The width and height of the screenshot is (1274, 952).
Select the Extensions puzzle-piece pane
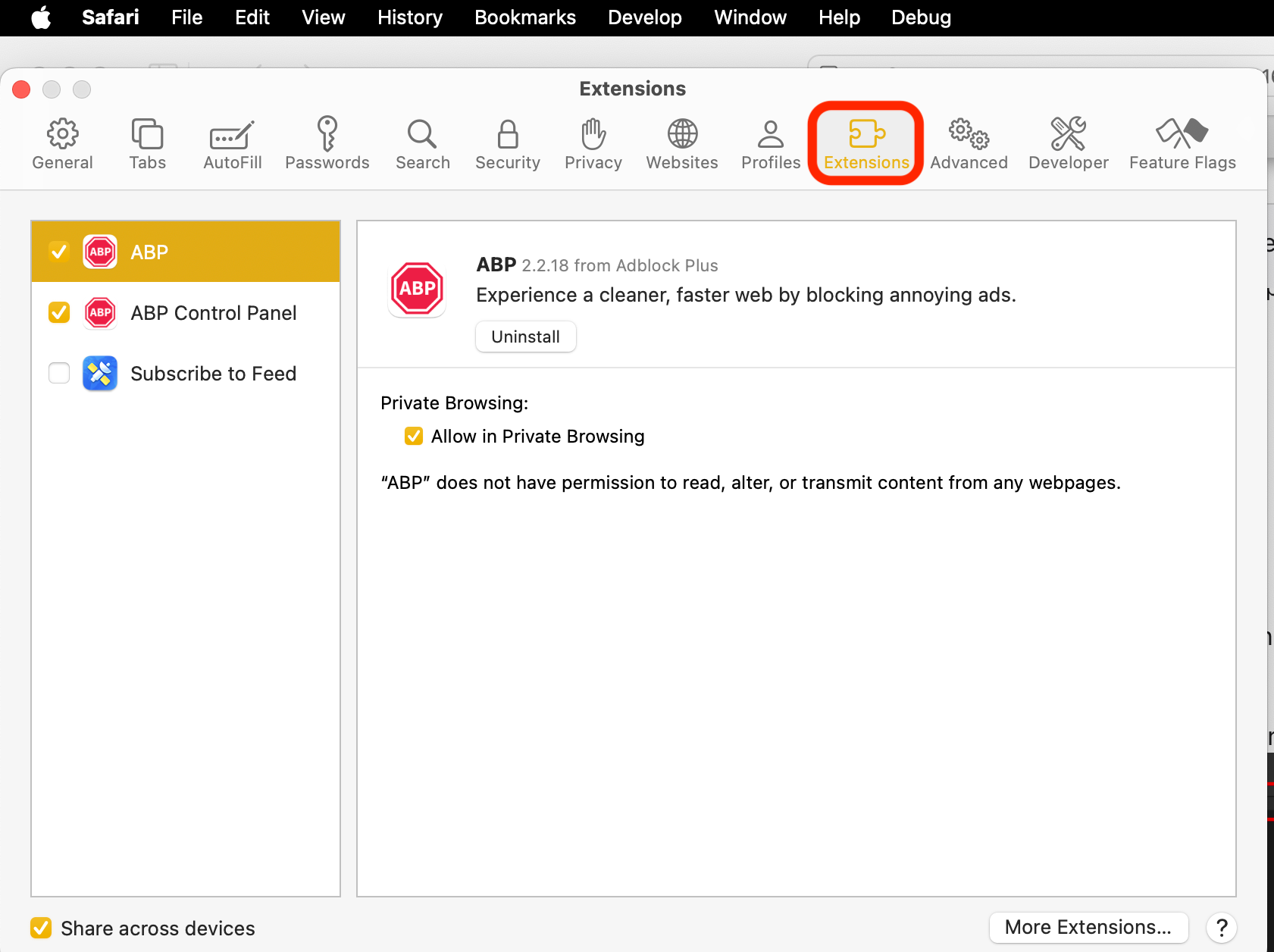tap(866, 144)
